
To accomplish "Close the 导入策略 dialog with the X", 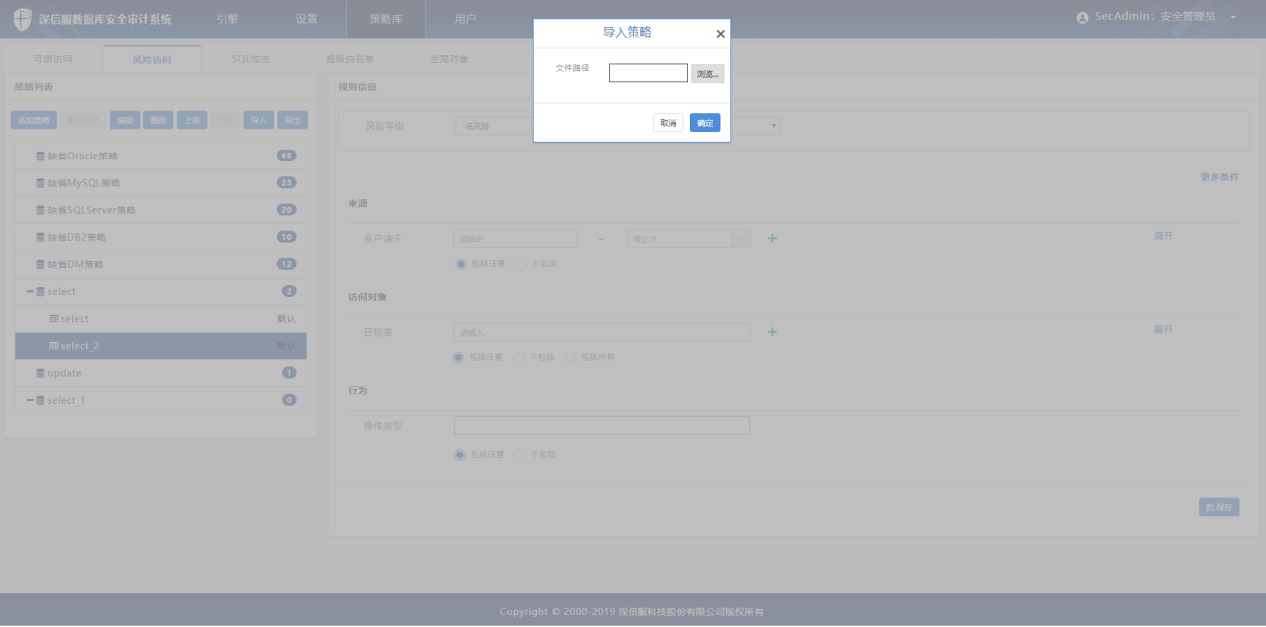I will click(720, 34).
